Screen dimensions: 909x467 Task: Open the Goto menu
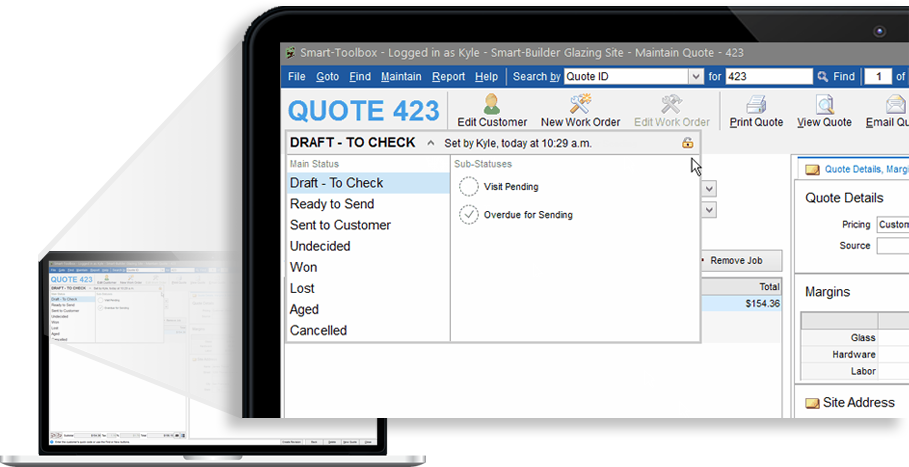(328, 76)
